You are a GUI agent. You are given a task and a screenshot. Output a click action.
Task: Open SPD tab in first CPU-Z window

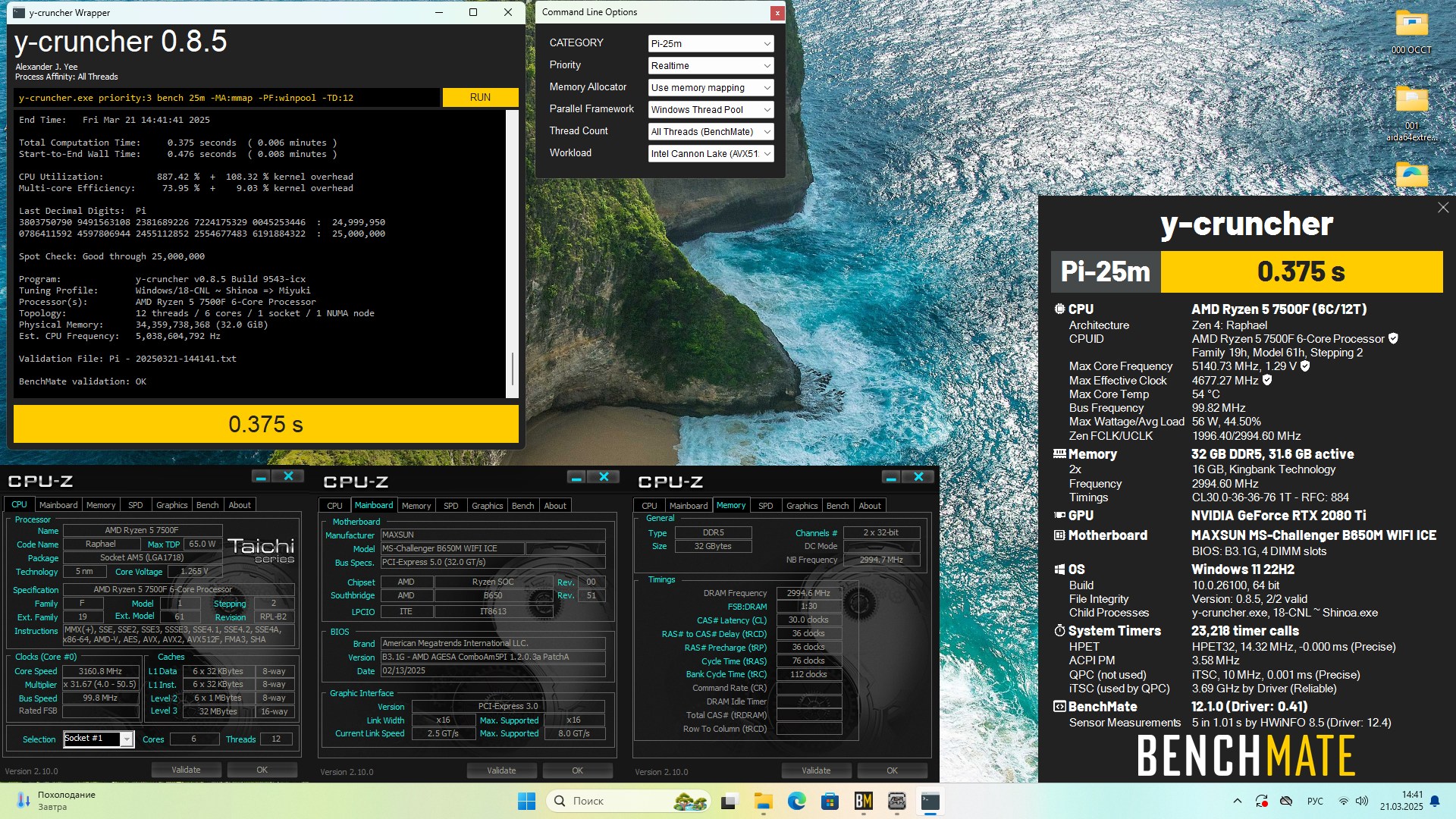pyautogui.click(x=136, y=505)
